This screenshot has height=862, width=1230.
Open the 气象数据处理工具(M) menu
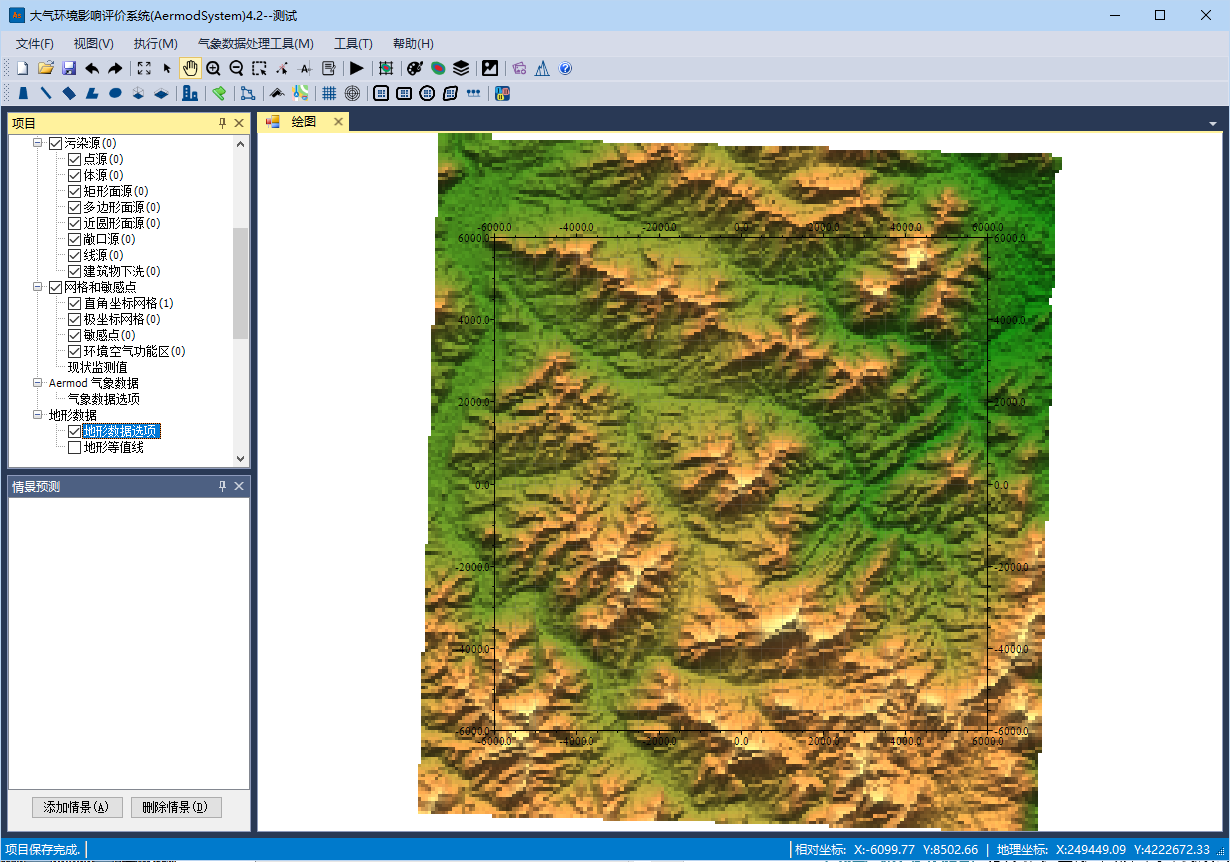(x=256, y=43)
